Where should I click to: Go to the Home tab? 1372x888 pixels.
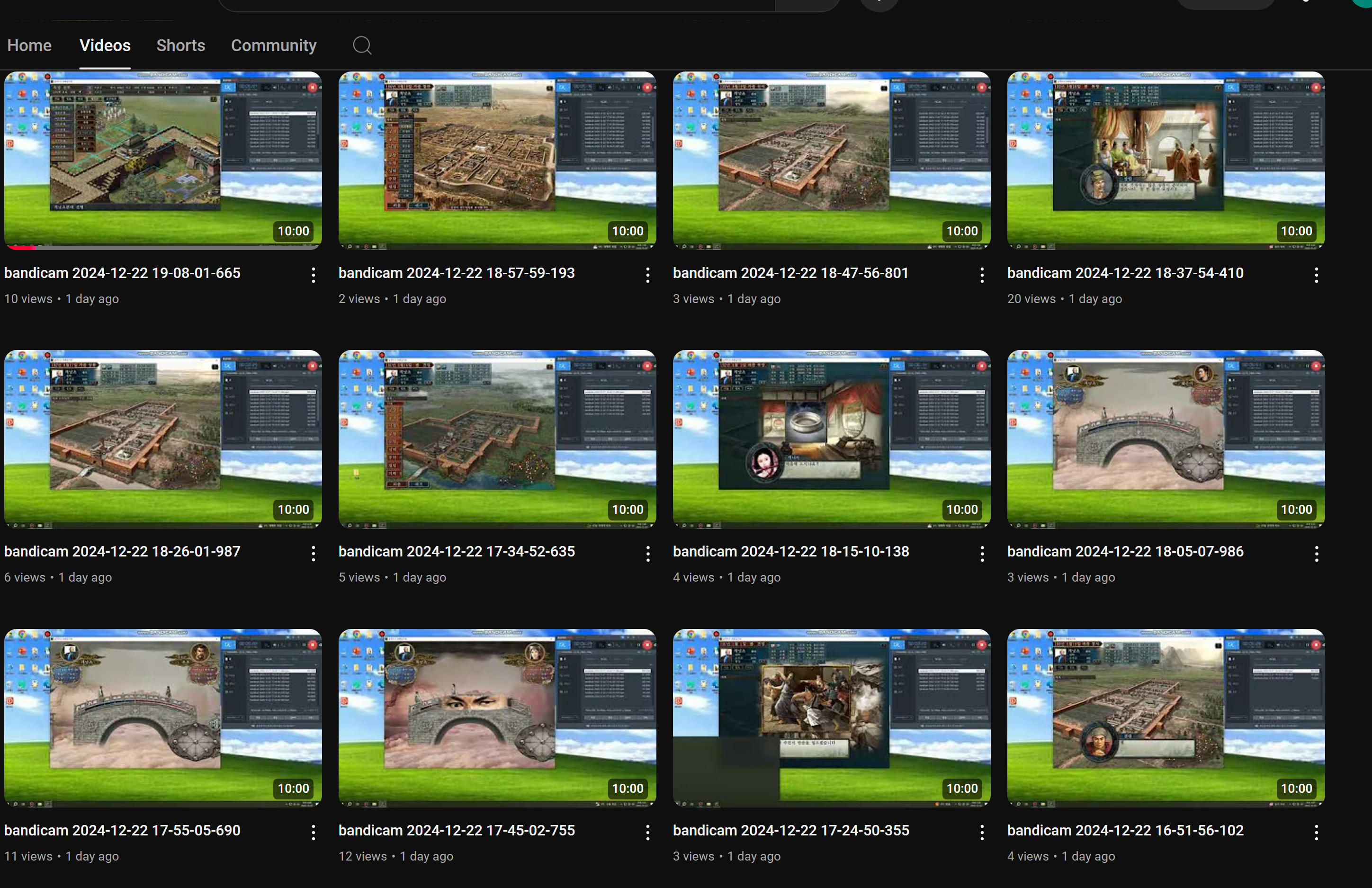click(29, 45)
